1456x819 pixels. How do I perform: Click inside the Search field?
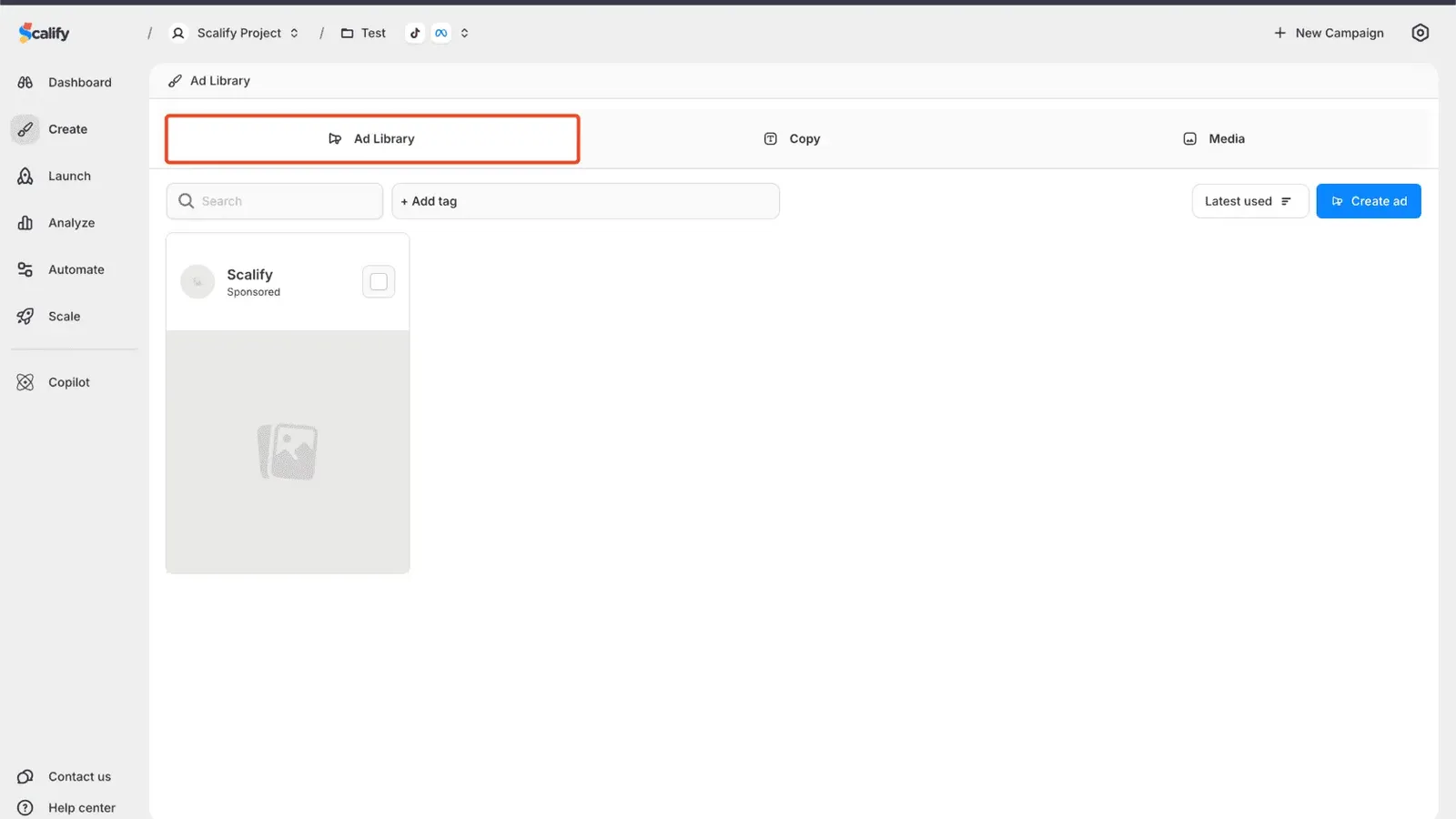[x=273, y=201]
